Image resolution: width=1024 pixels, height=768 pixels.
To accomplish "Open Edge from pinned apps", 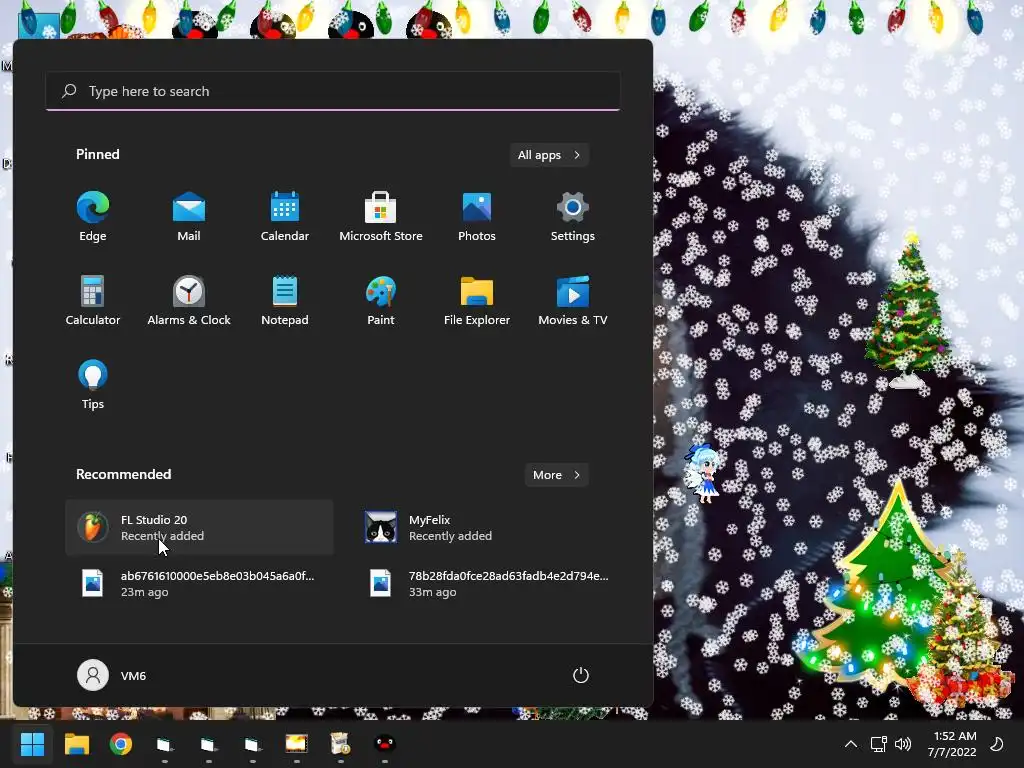I will pos(93,217).
